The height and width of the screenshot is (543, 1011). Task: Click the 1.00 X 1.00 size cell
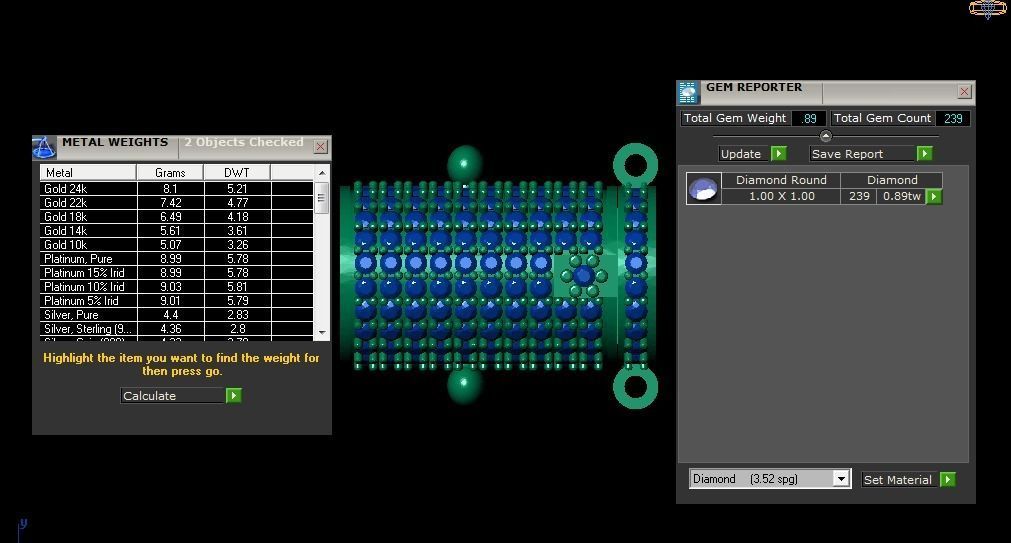click(781, 196)
